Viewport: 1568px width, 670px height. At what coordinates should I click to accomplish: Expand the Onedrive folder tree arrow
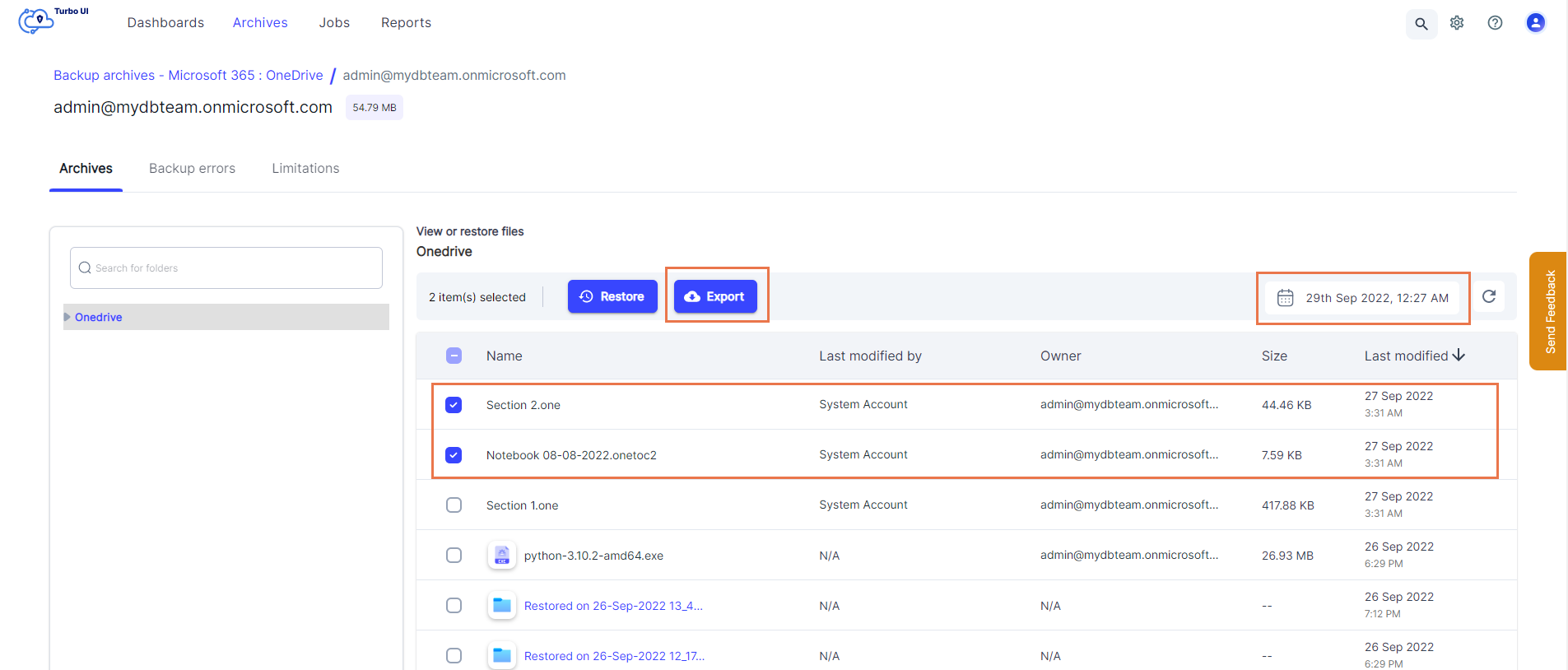(67, 317)
